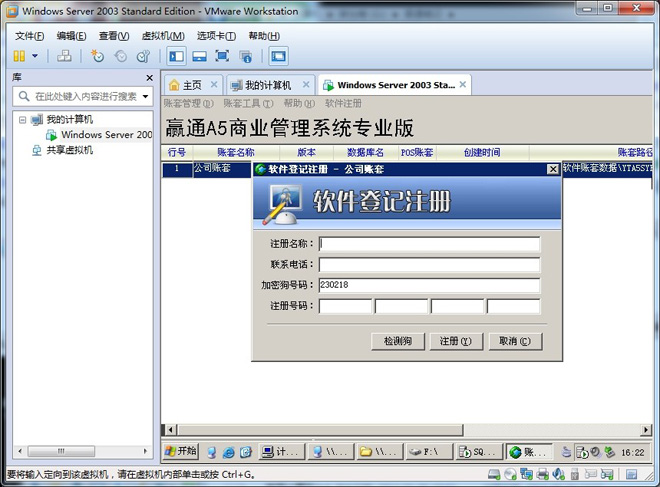Click the folder \\... taskbar button
Viewport: 660px width, 487px height.
380,452
